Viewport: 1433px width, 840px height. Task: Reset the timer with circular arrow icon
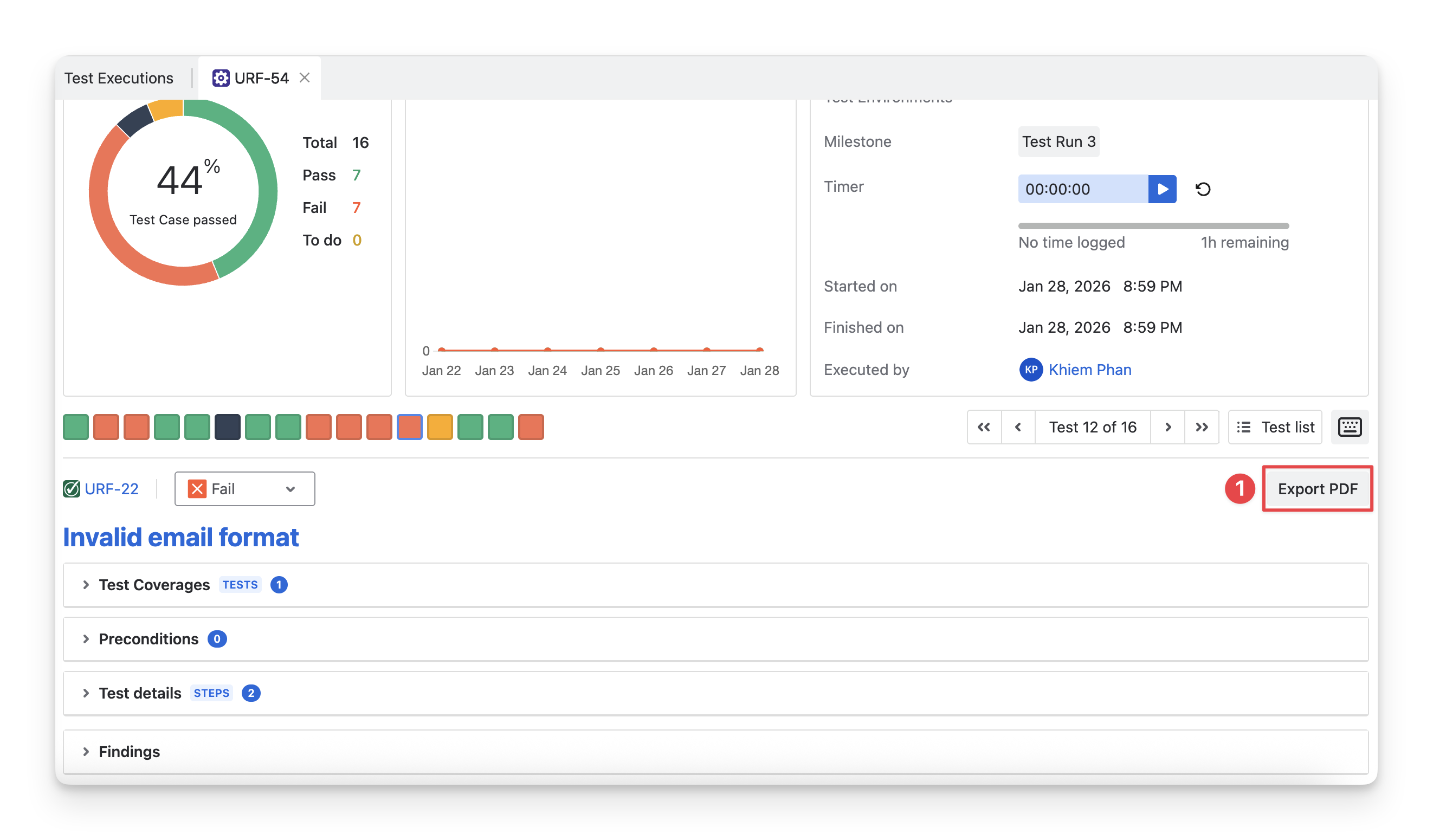pyautogui.click(x=1203, y=189)
